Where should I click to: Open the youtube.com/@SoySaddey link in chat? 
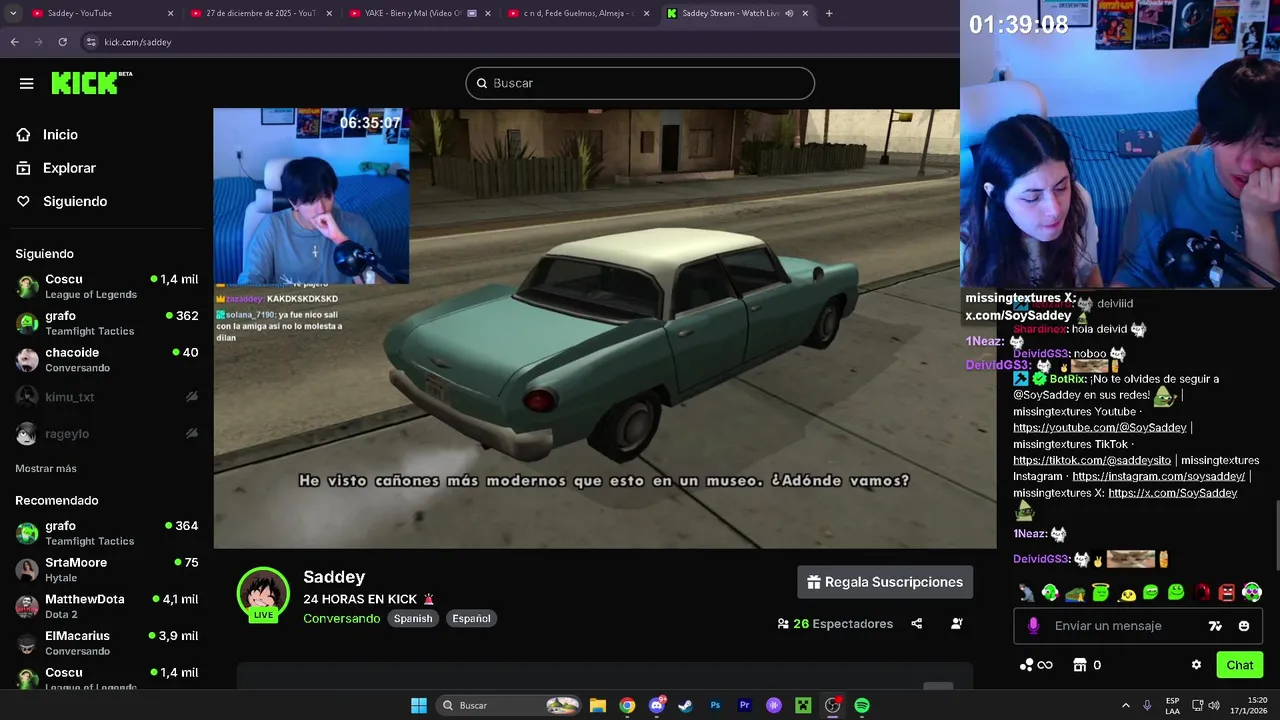point(1099,428)
